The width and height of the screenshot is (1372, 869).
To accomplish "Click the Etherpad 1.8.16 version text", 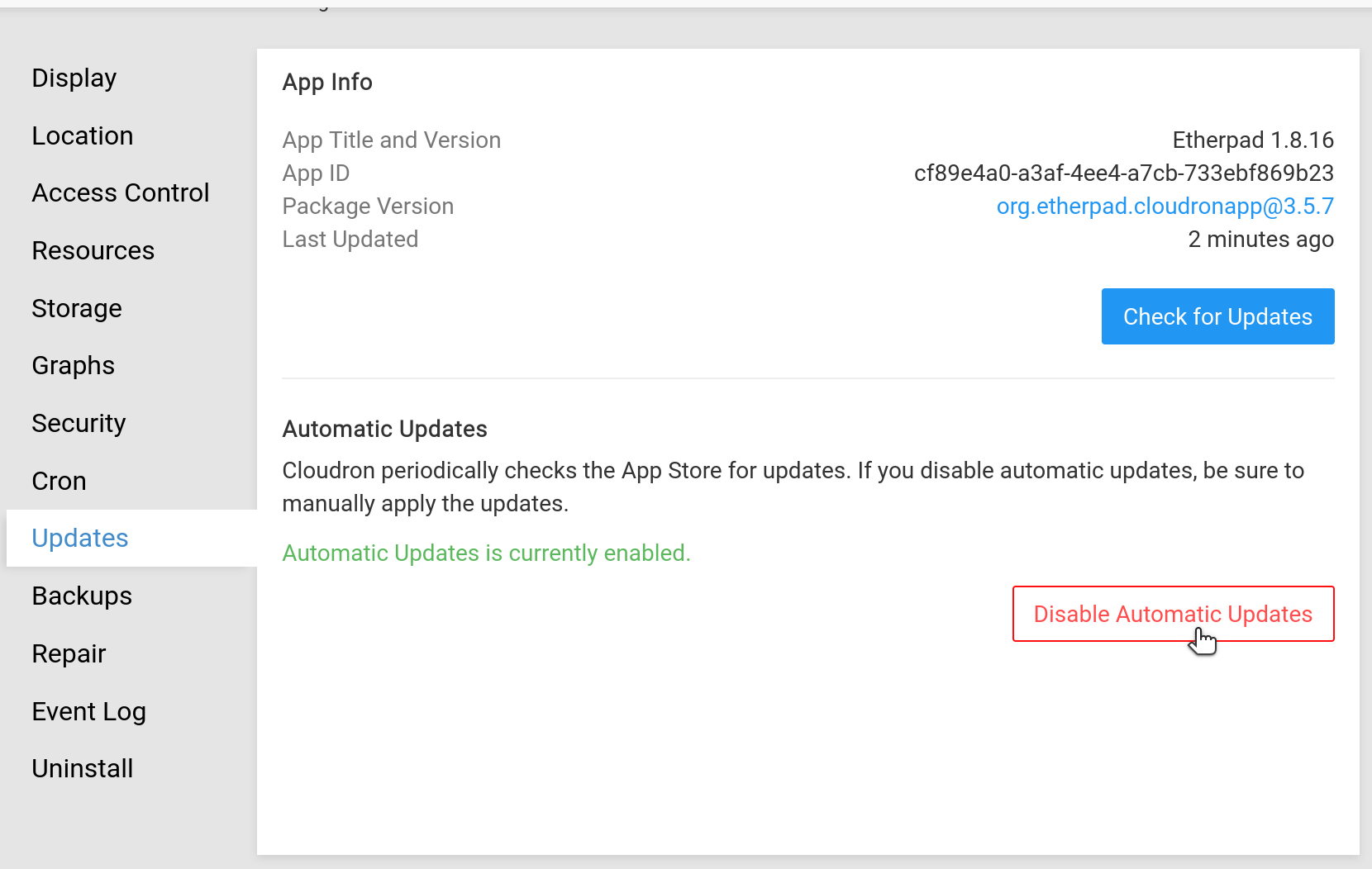I will click(1252, 140).
